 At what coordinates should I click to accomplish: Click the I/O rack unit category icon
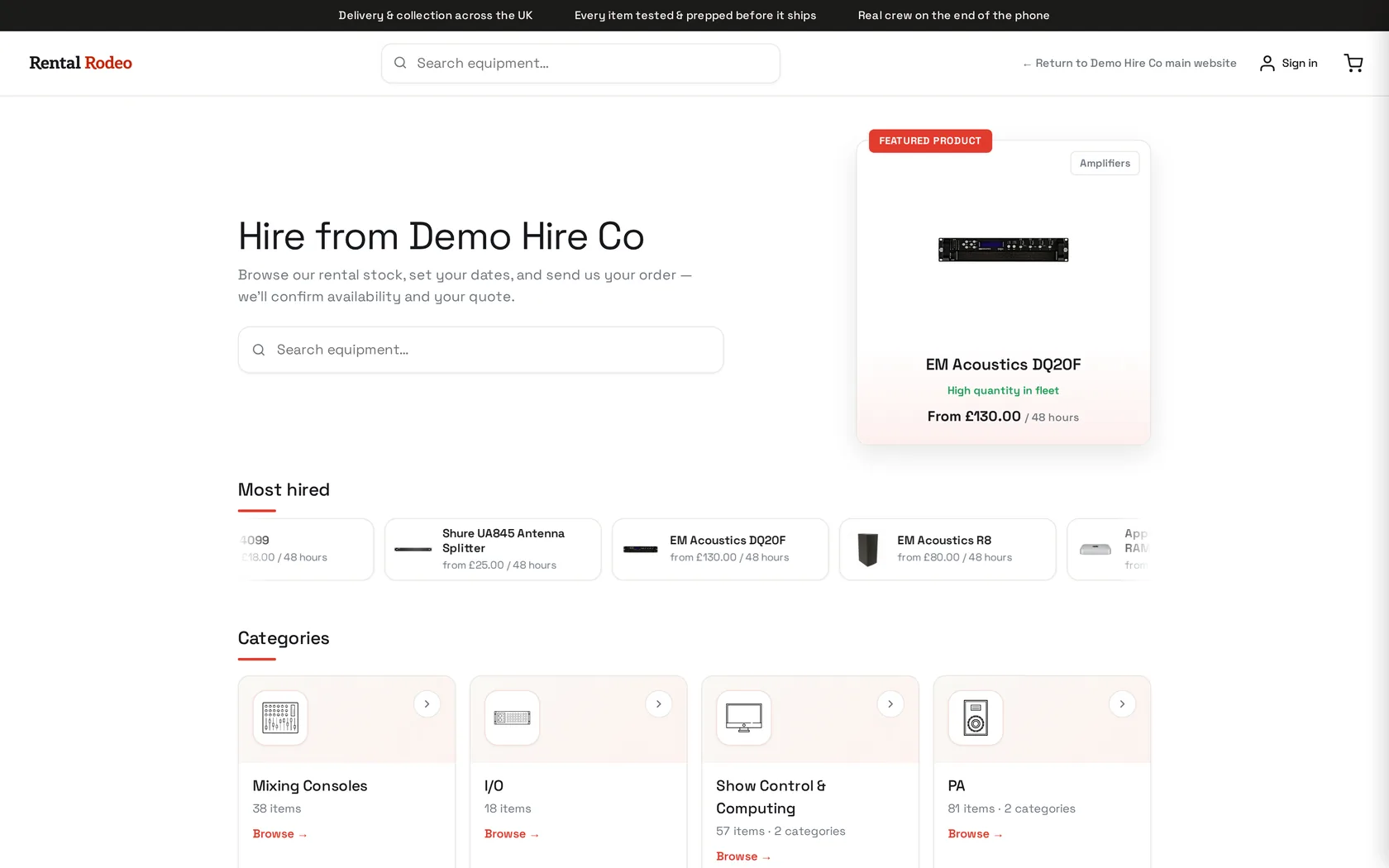point(512,718)
